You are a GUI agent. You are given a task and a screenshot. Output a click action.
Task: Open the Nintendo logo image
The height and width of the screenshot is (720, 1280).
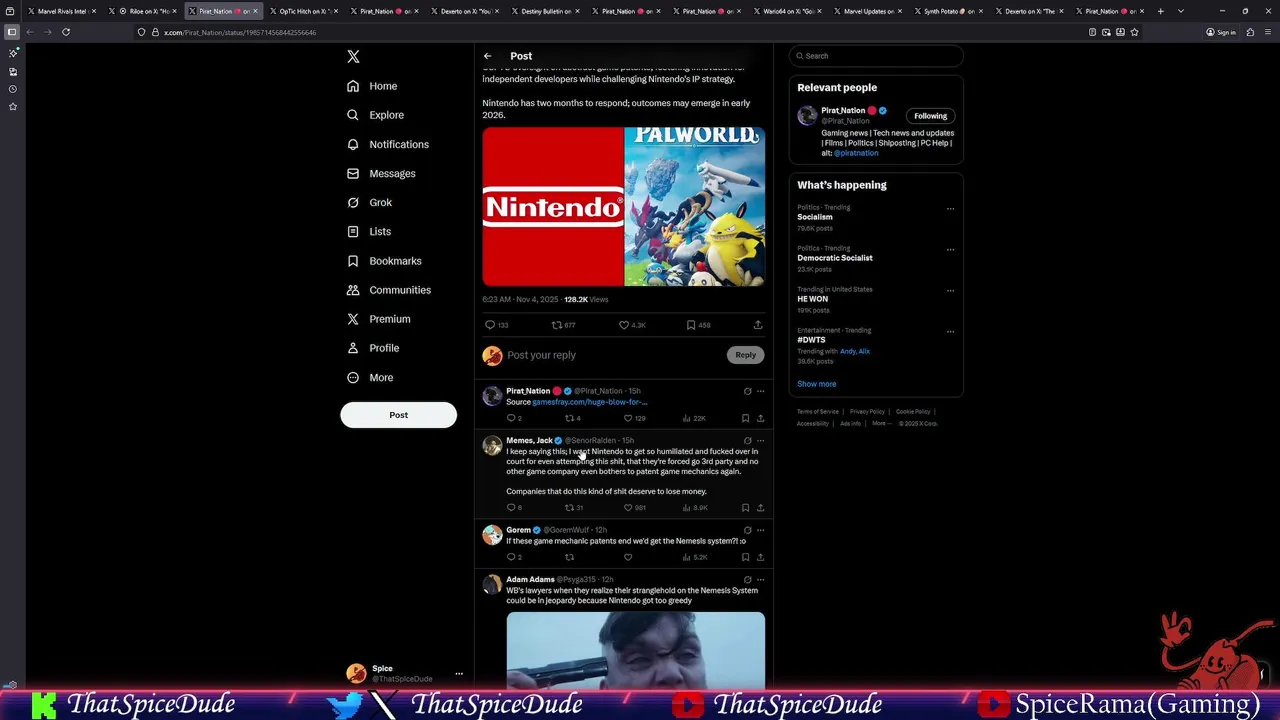point(553,207)
